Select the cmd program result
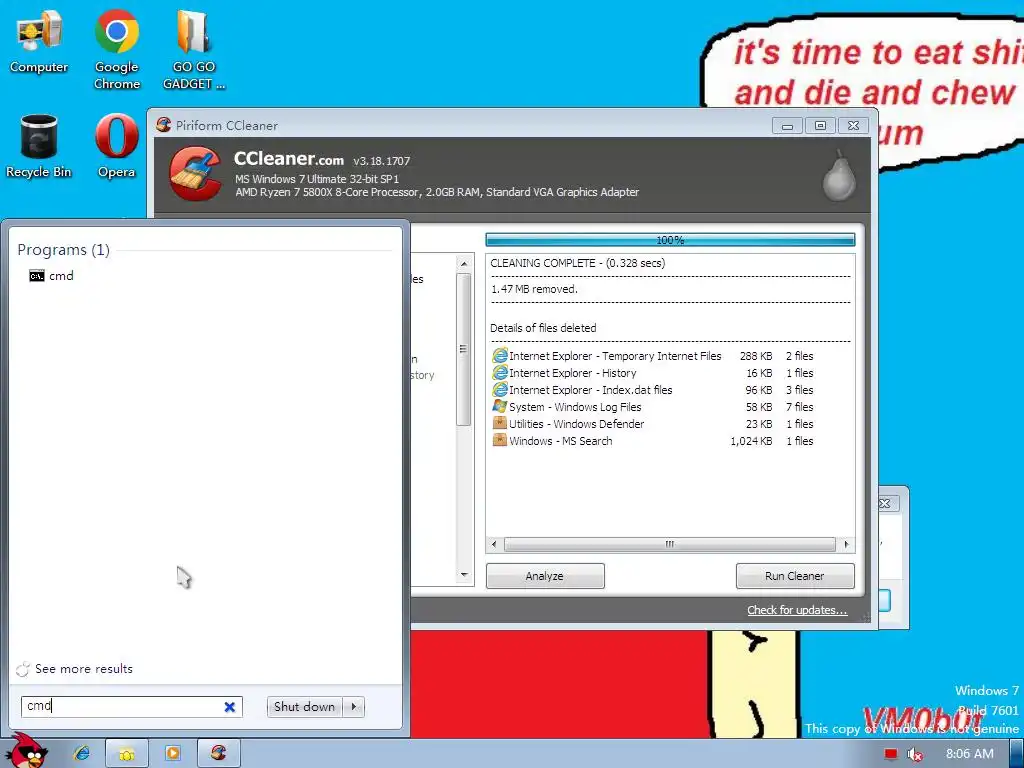 52,276
